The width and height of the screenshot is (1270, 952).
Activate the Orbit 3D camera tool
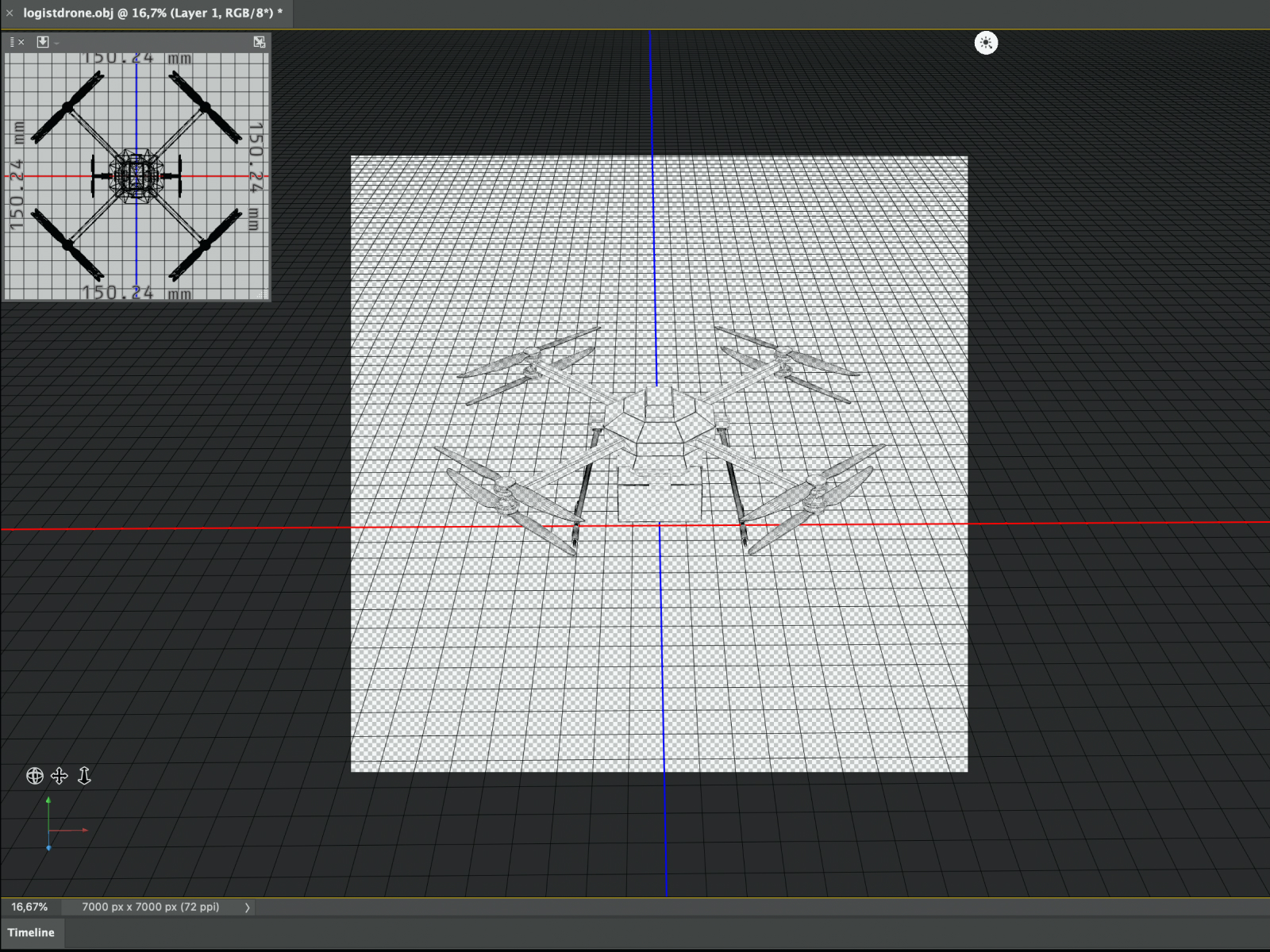(34, 776)
